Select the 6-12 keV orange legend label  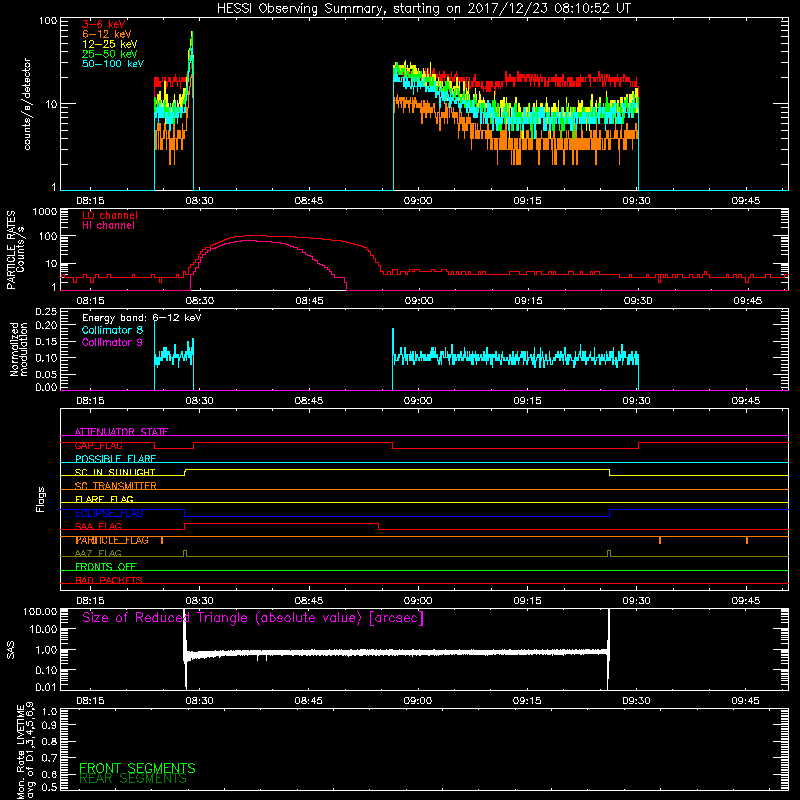(x=107, y=34)
